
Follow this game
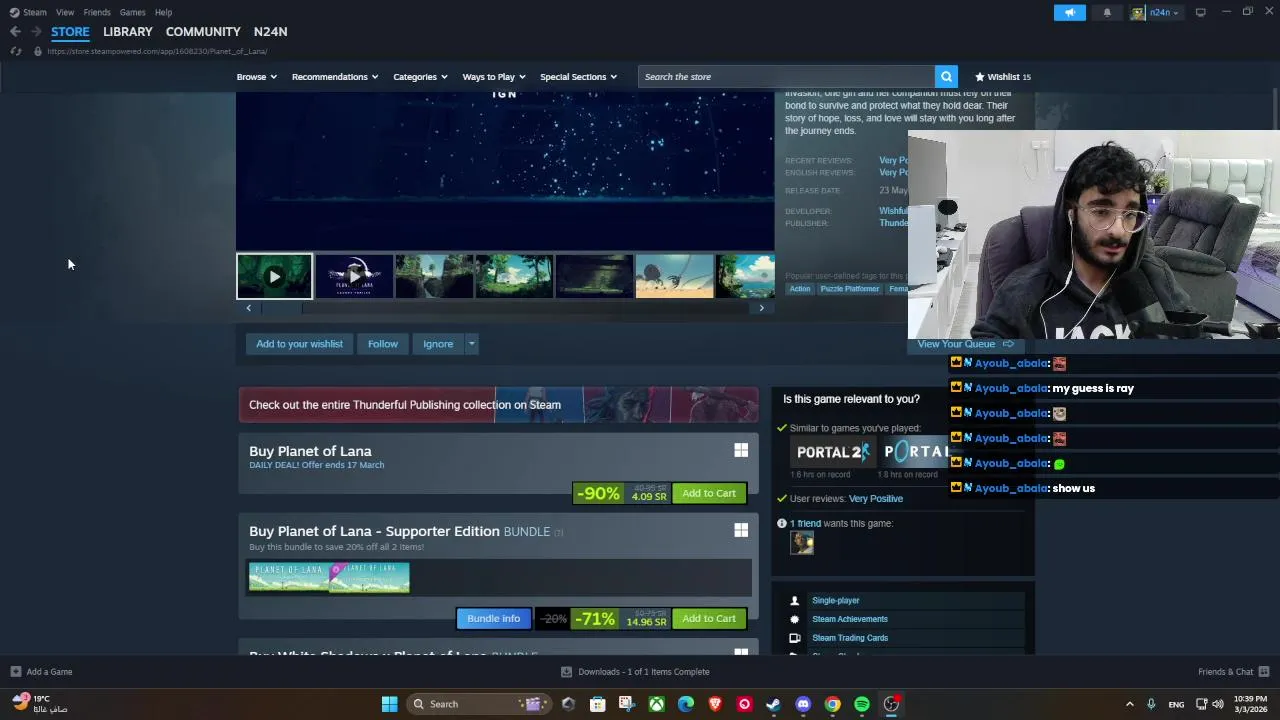[x=383, y=344]
